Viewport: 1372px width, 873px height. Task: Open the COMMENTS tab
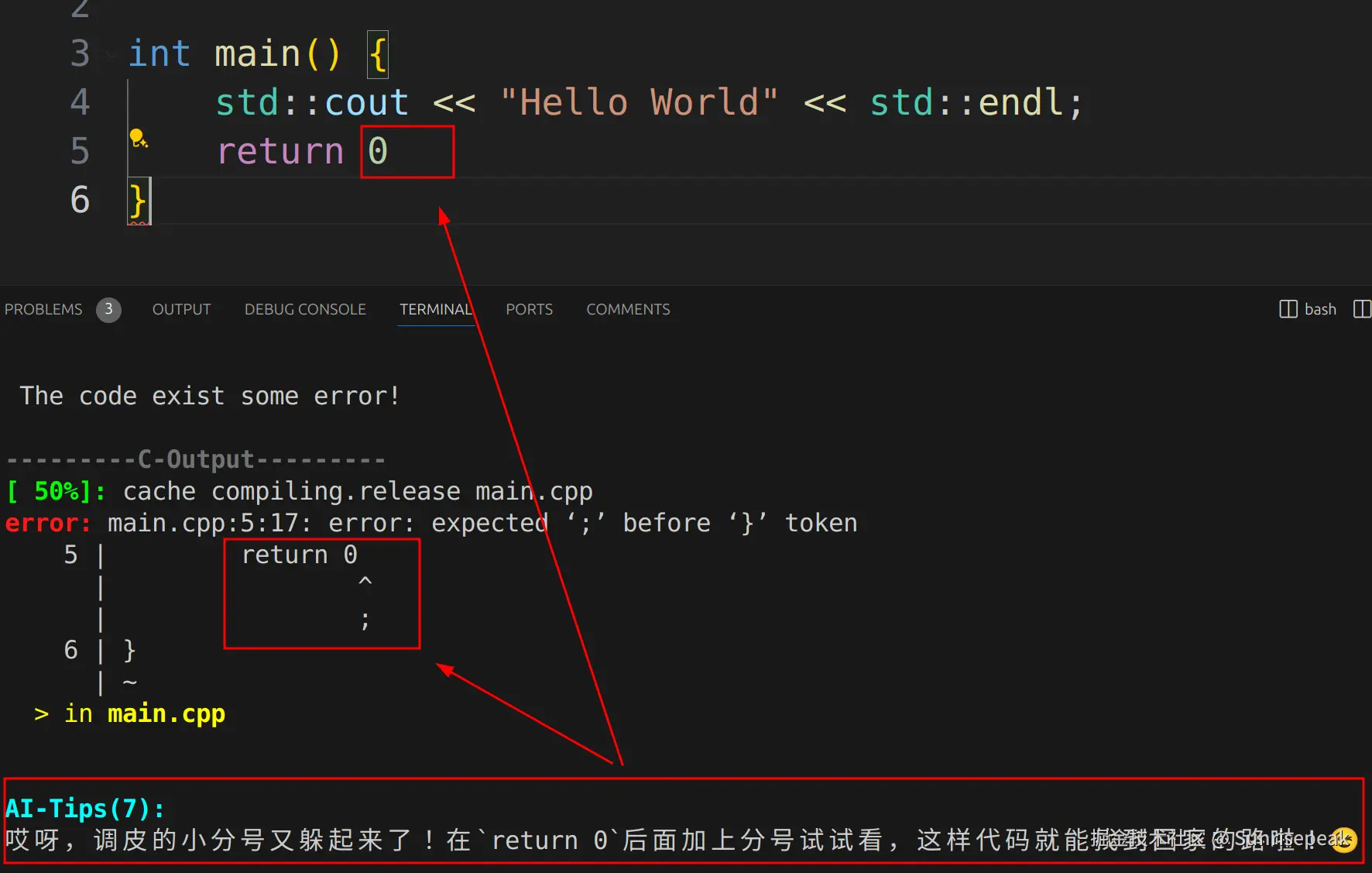[x=628, y=309]
